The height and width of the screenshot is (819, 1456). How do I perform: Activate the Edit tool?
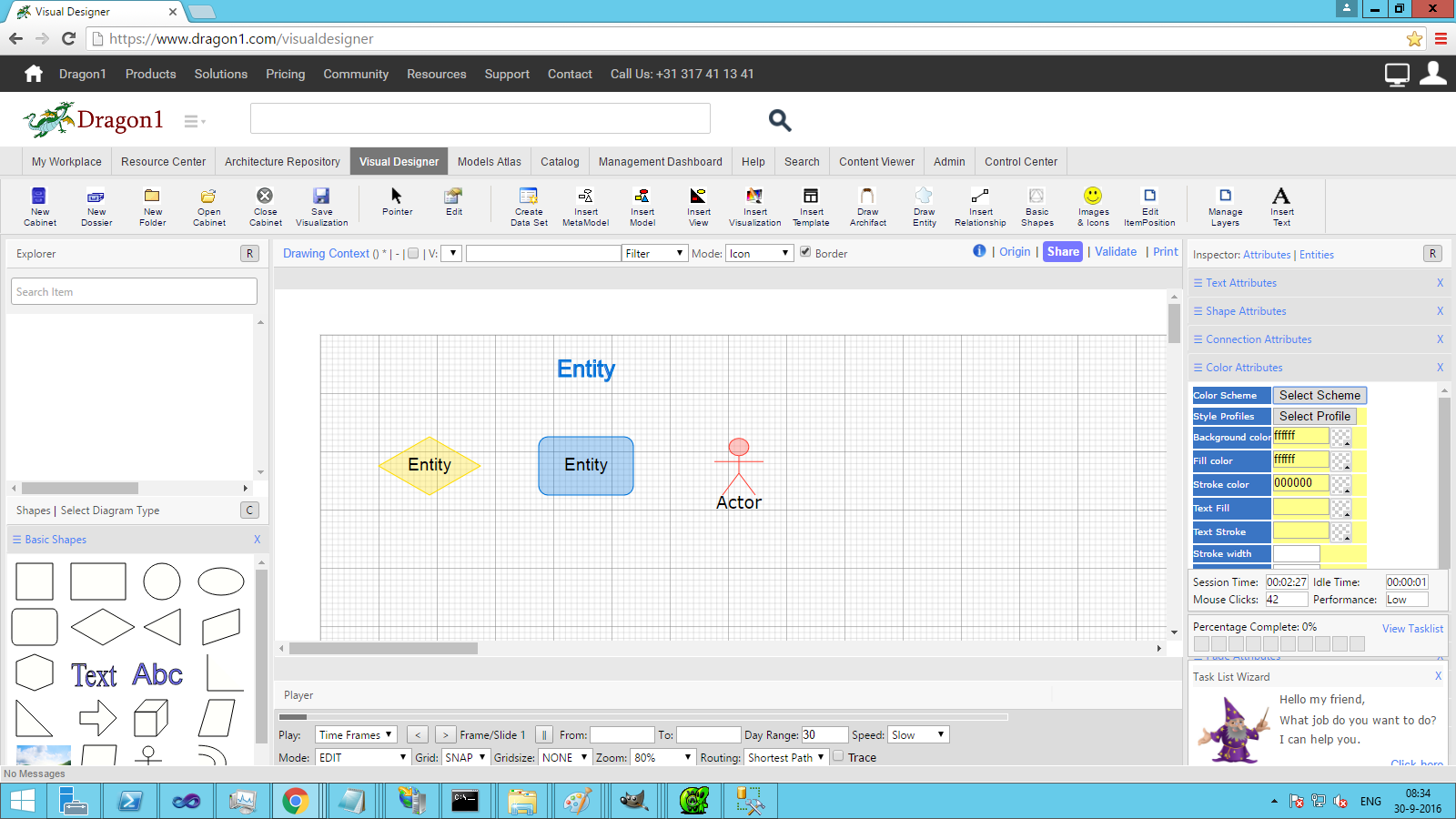pos(453,201)
